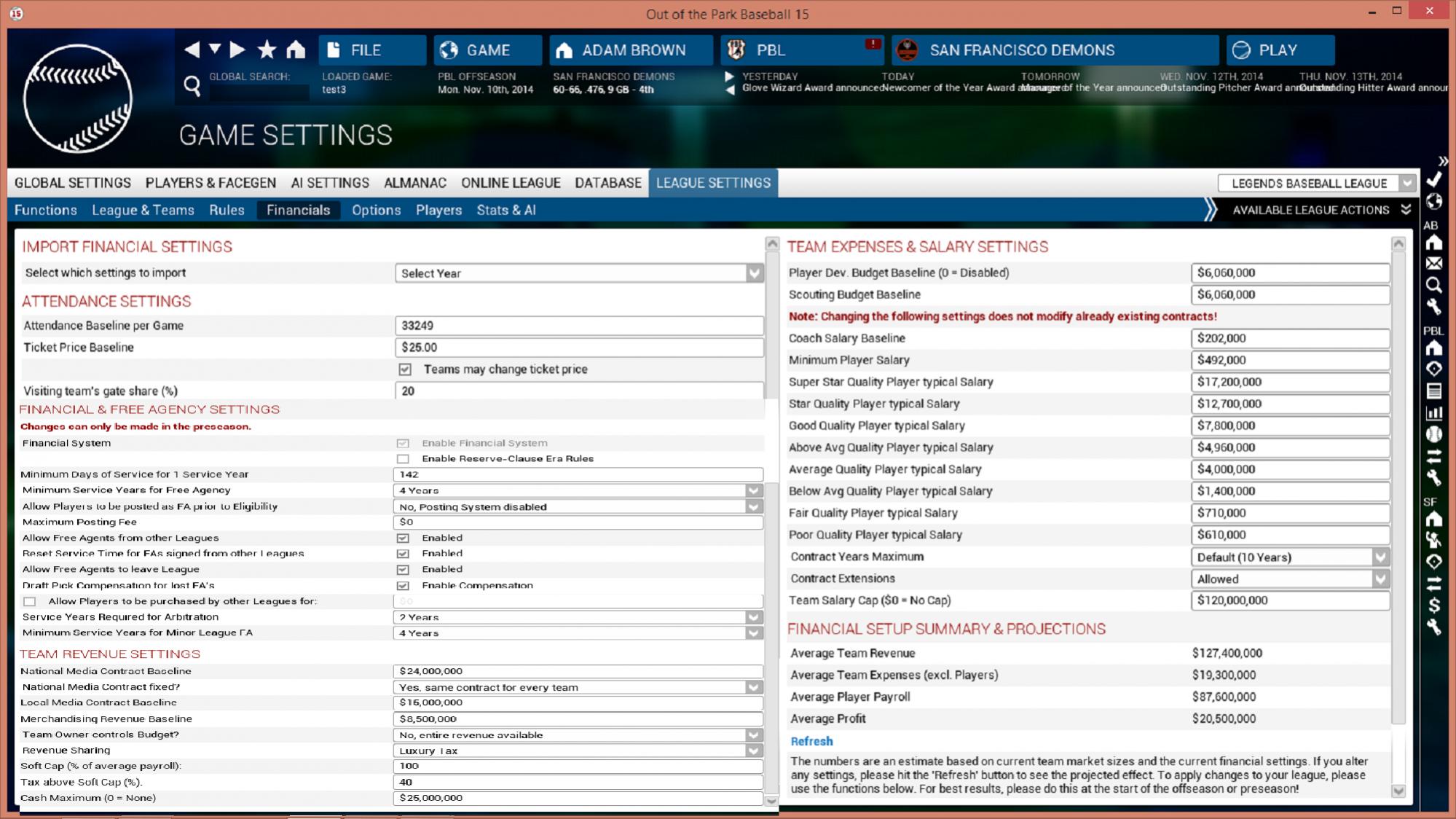
Task: Open the mail envelope icon in sidebar
Action: (x=1433, y=263)
